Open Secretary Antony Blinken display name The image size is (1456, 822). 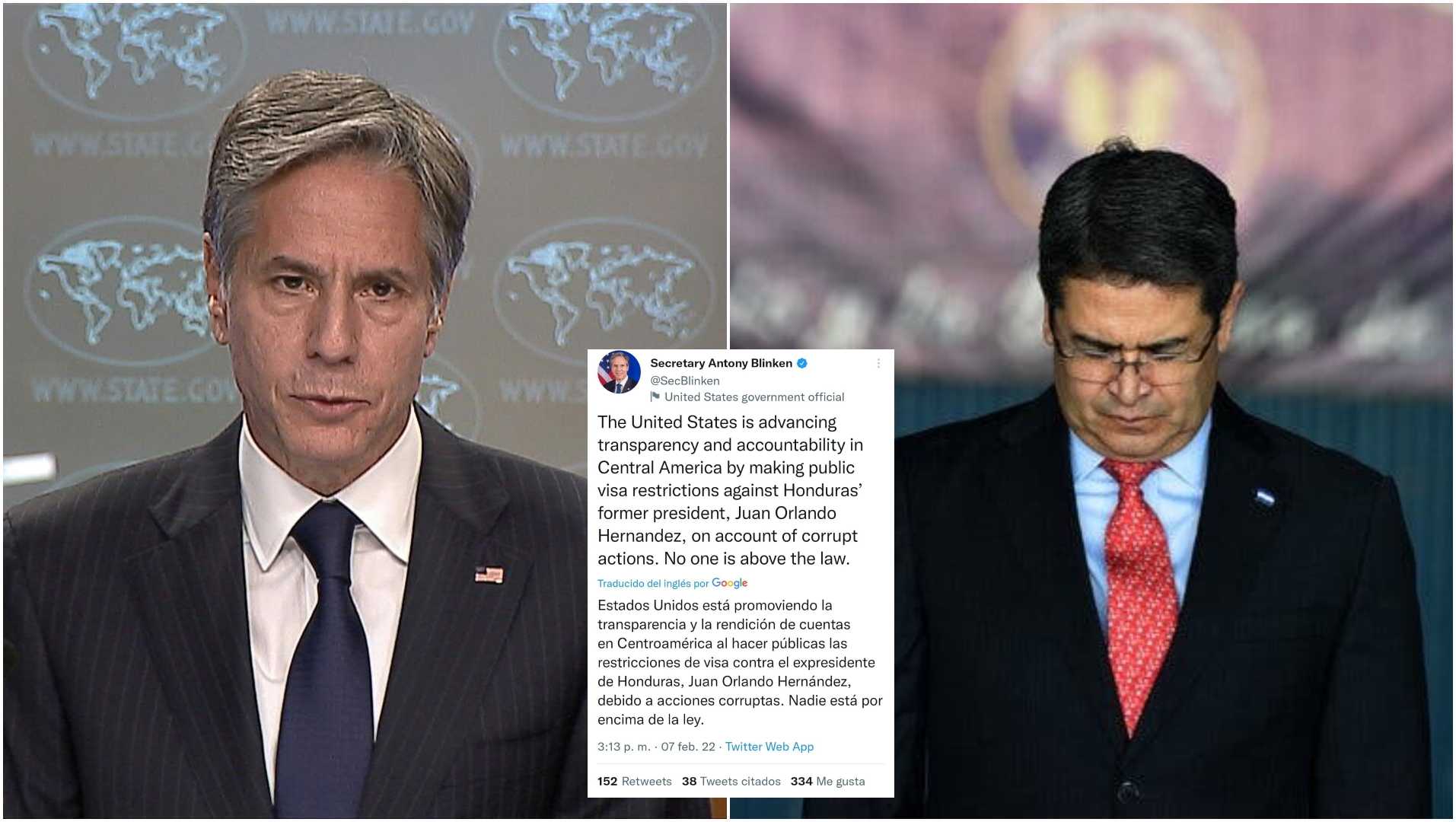(721, 363)
